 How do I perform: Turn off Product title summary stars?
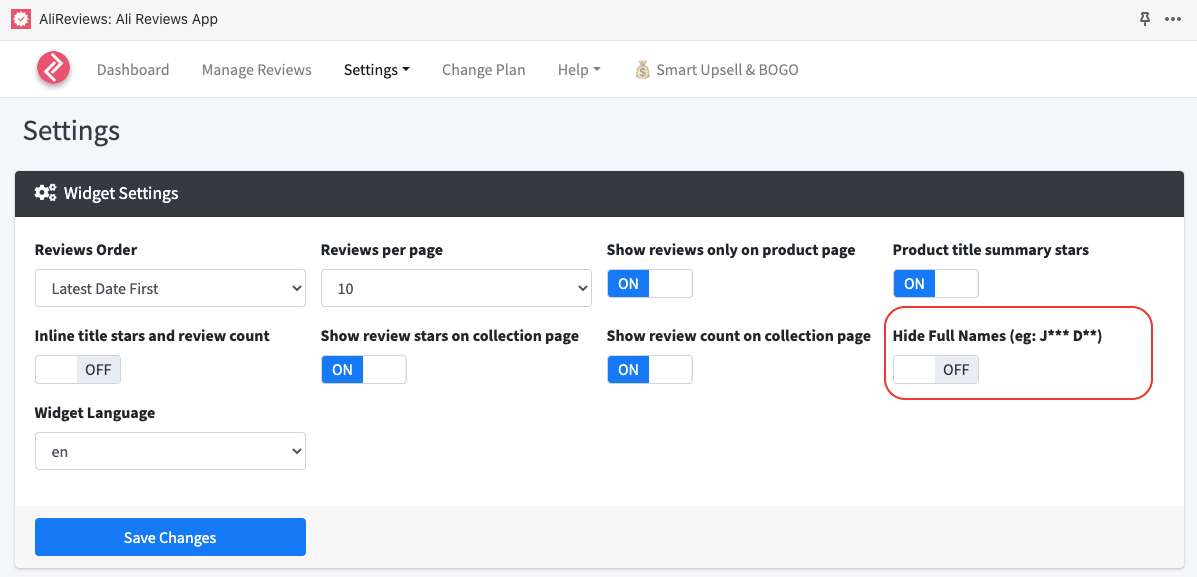pyautogui.click(x=935, y=284)
